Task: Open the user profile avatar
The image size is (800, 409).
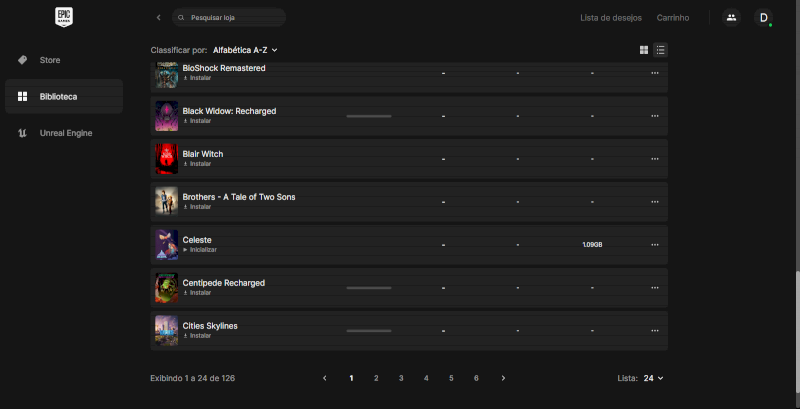Action: click(x=763, y=17)
